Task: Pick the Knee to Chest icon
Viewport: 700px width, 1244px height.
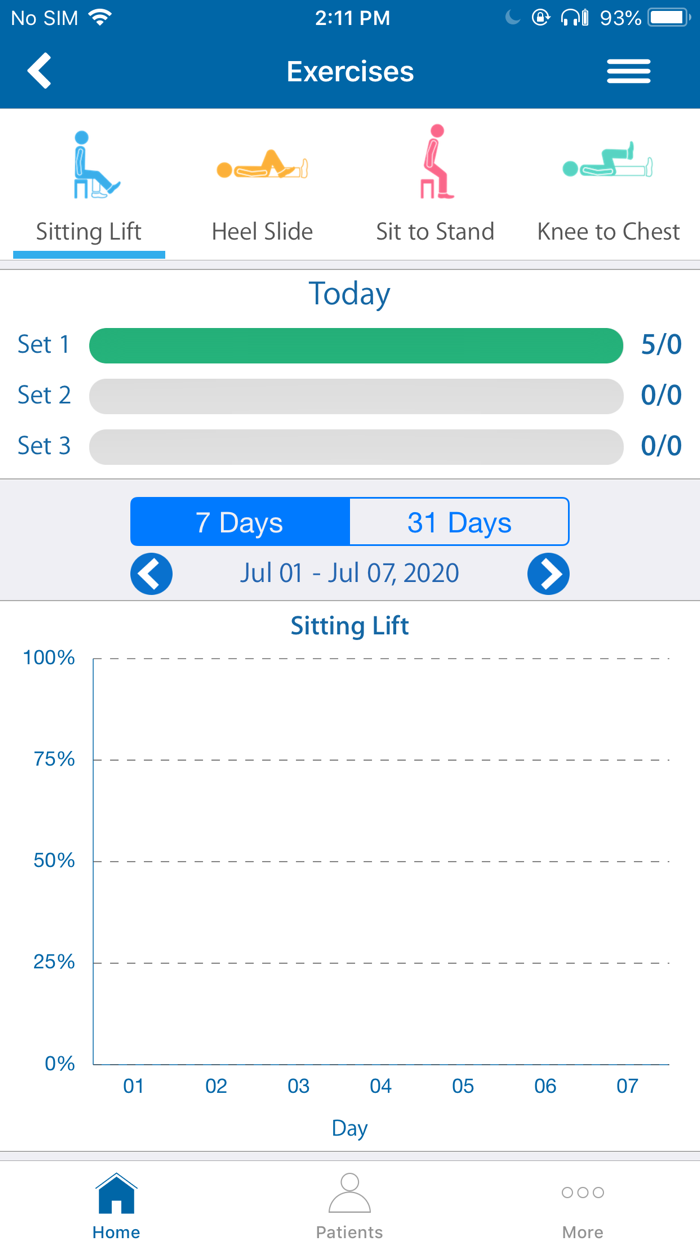Action: (x=608, y=164)
